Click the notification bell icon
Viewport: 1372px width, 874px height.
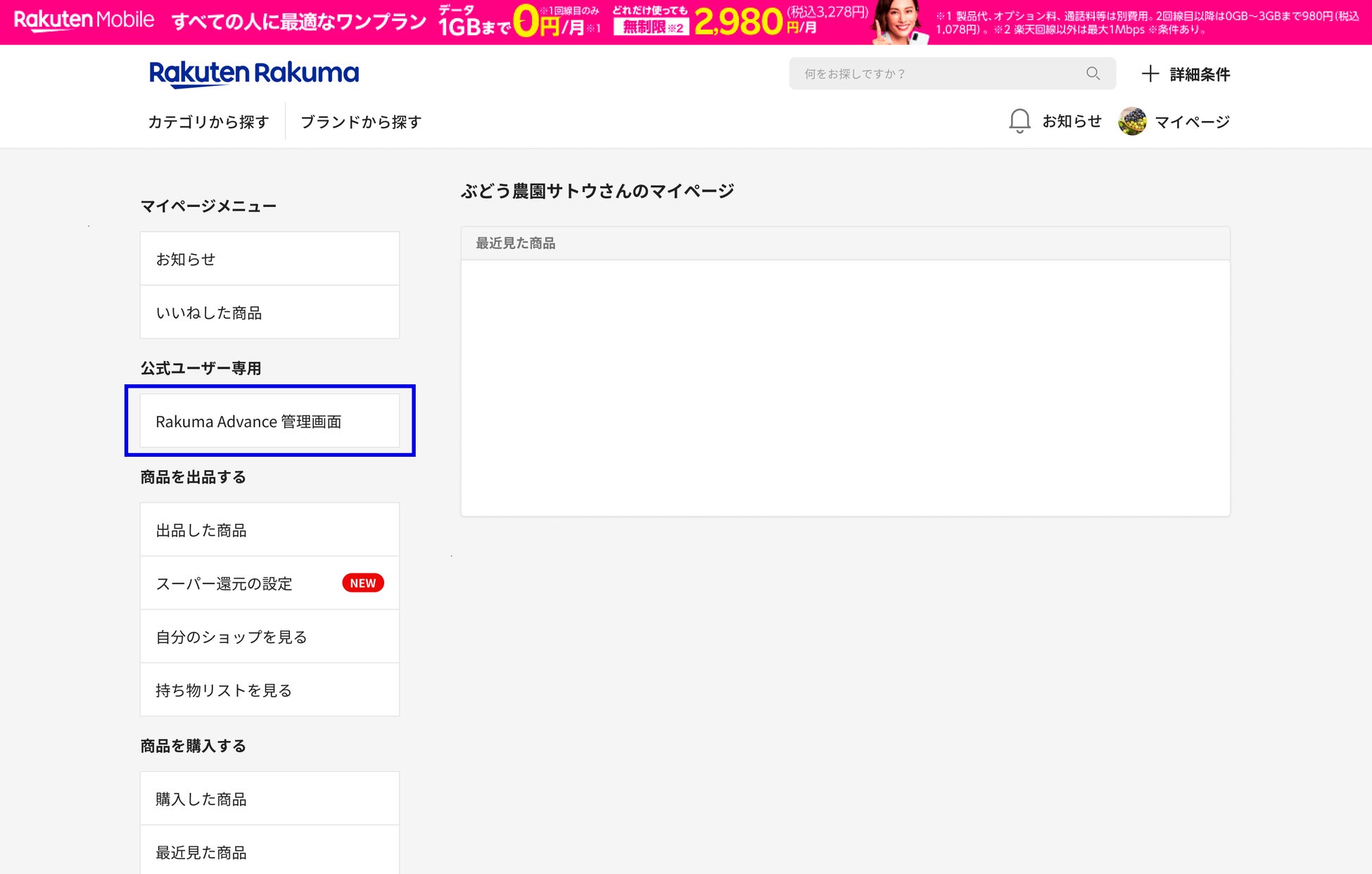pyautogui.click(x=1020, y=121)
